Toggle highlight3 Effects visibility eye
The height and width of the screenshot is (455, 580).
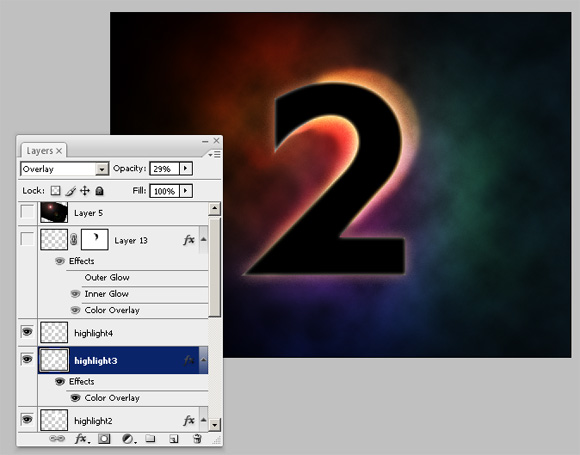point(60,381)
